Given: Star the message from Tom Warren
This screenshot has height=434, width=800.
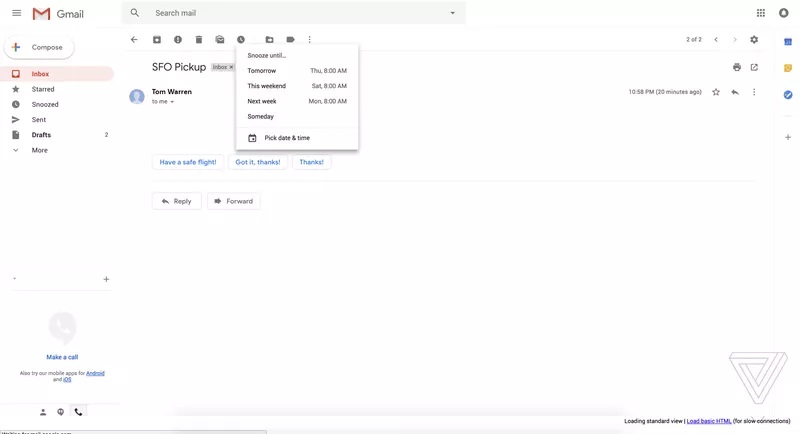Looking at the screenshot, I should click(x=716, y=92).
